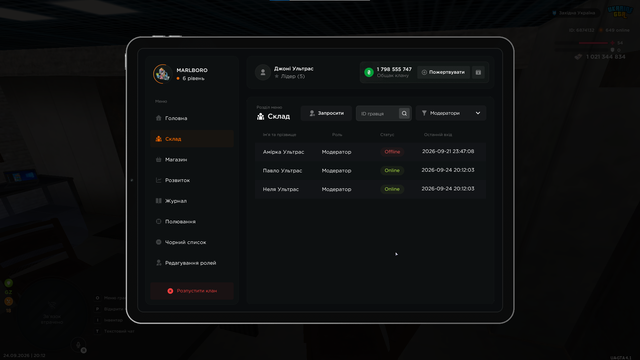Click the 1 798 555 747 balance value

pos(394,69)
